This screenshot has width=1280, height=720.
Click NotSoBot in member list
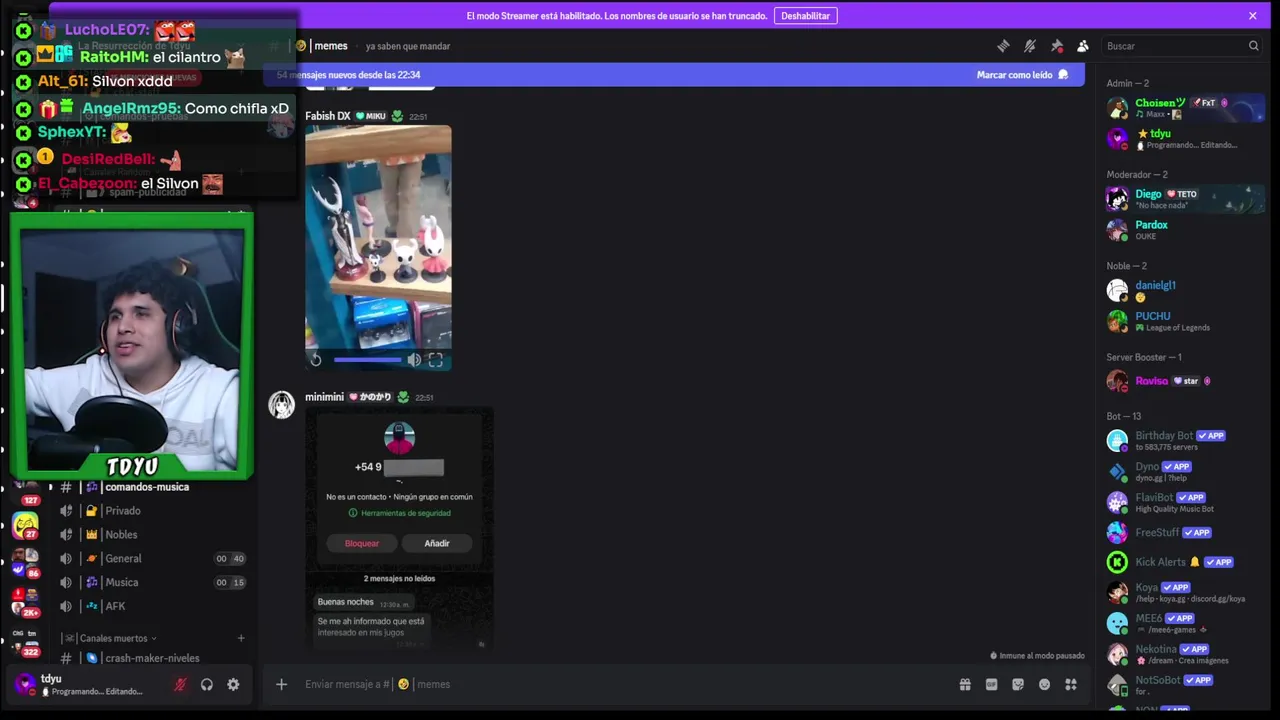click(1185, 685)
